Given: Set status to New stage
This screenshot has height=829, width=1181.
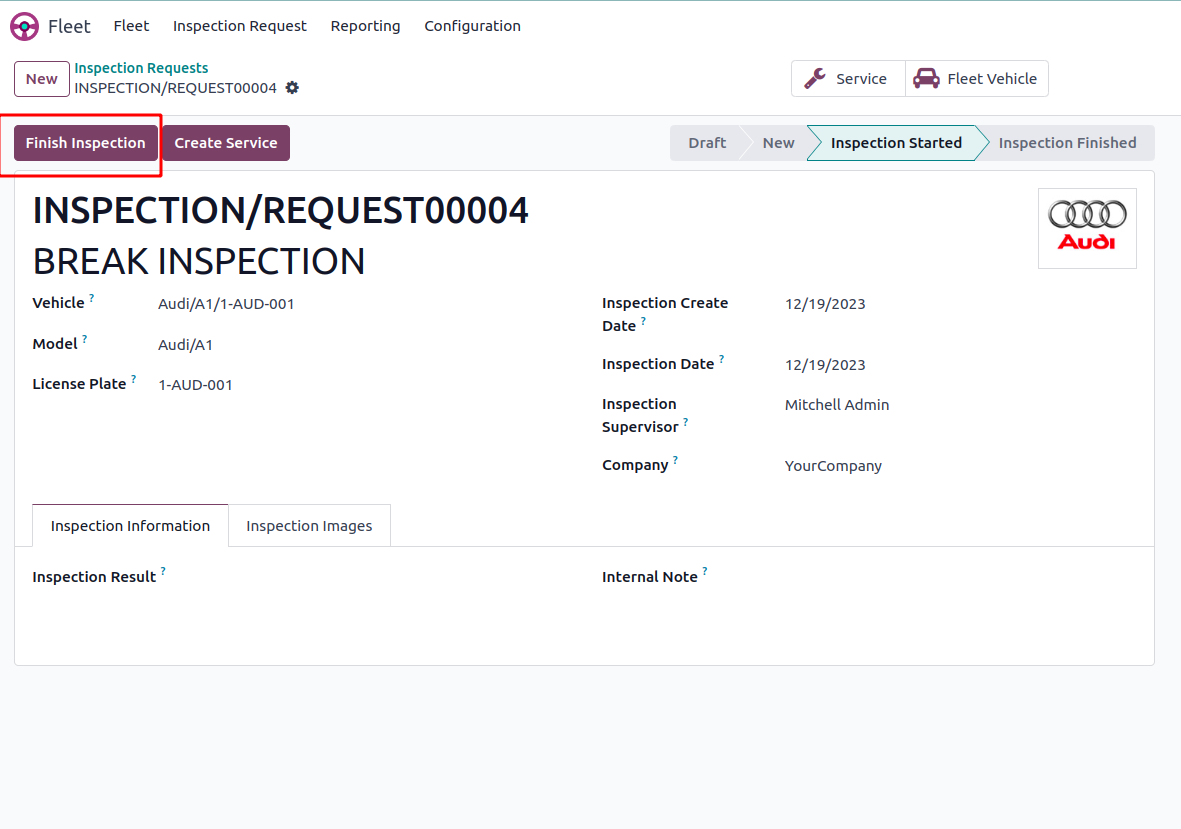Looking at the screenshot, I should (778, 143).
